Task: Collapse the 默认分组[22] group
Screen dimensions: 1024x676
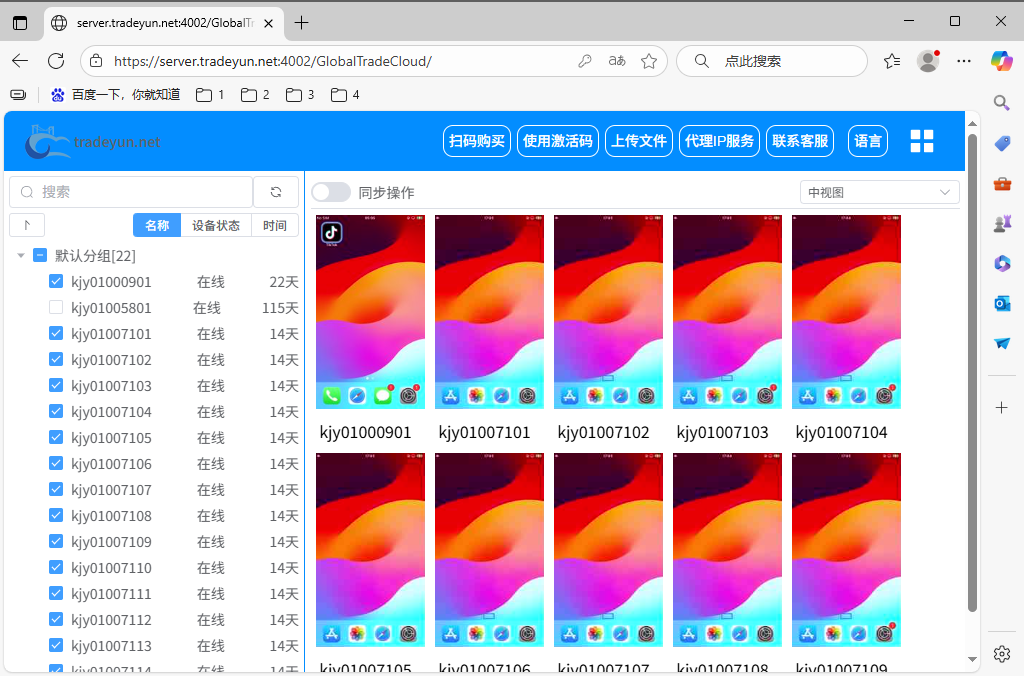Action: pyautogui.click(x=21, y=256)
